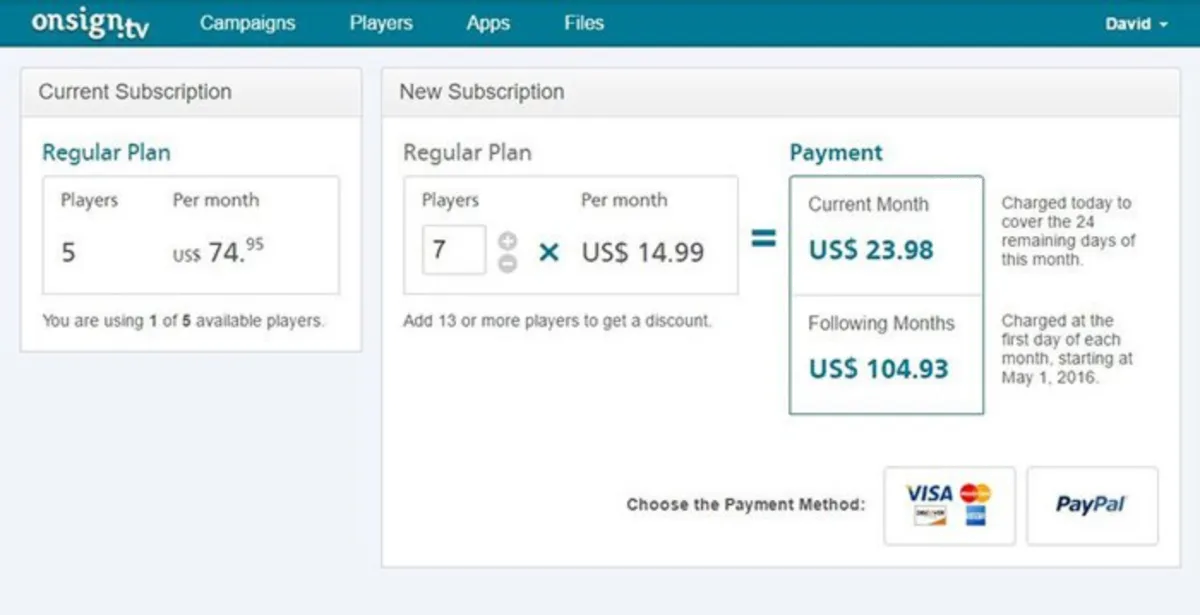This screenshot has height=615, width=1200.
Task: Decrease player count with minus button
Action: point(508,263)
